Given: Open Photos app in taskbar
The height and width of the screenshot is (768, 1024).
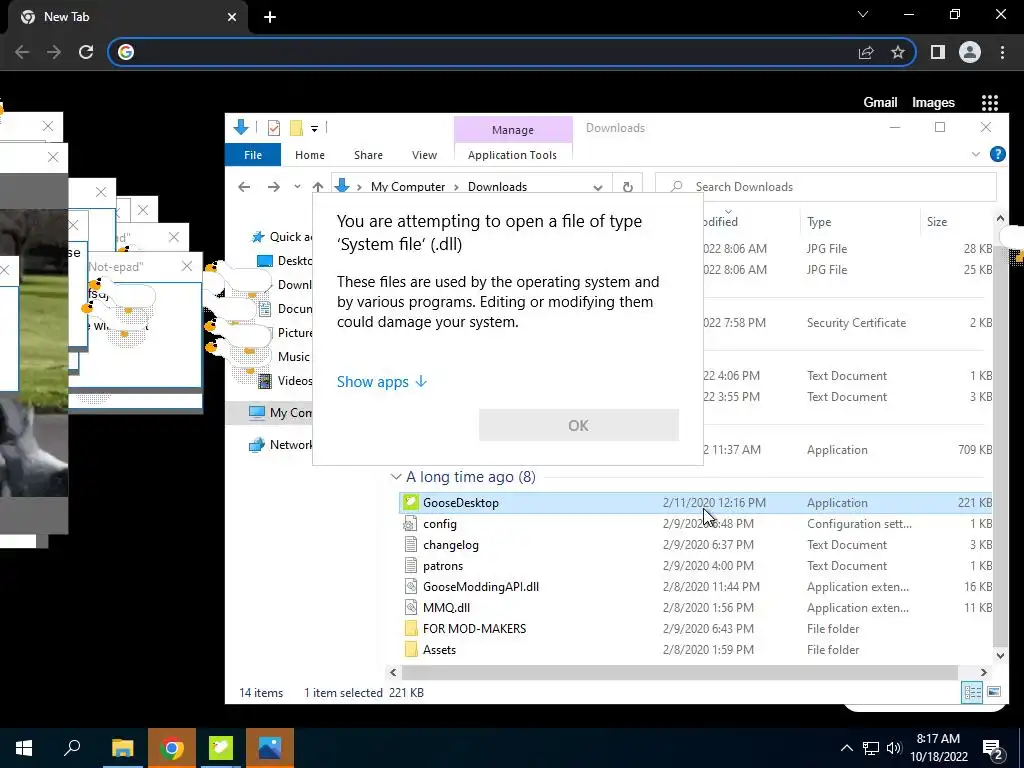Looking at the screenshot, I should 270,748.
